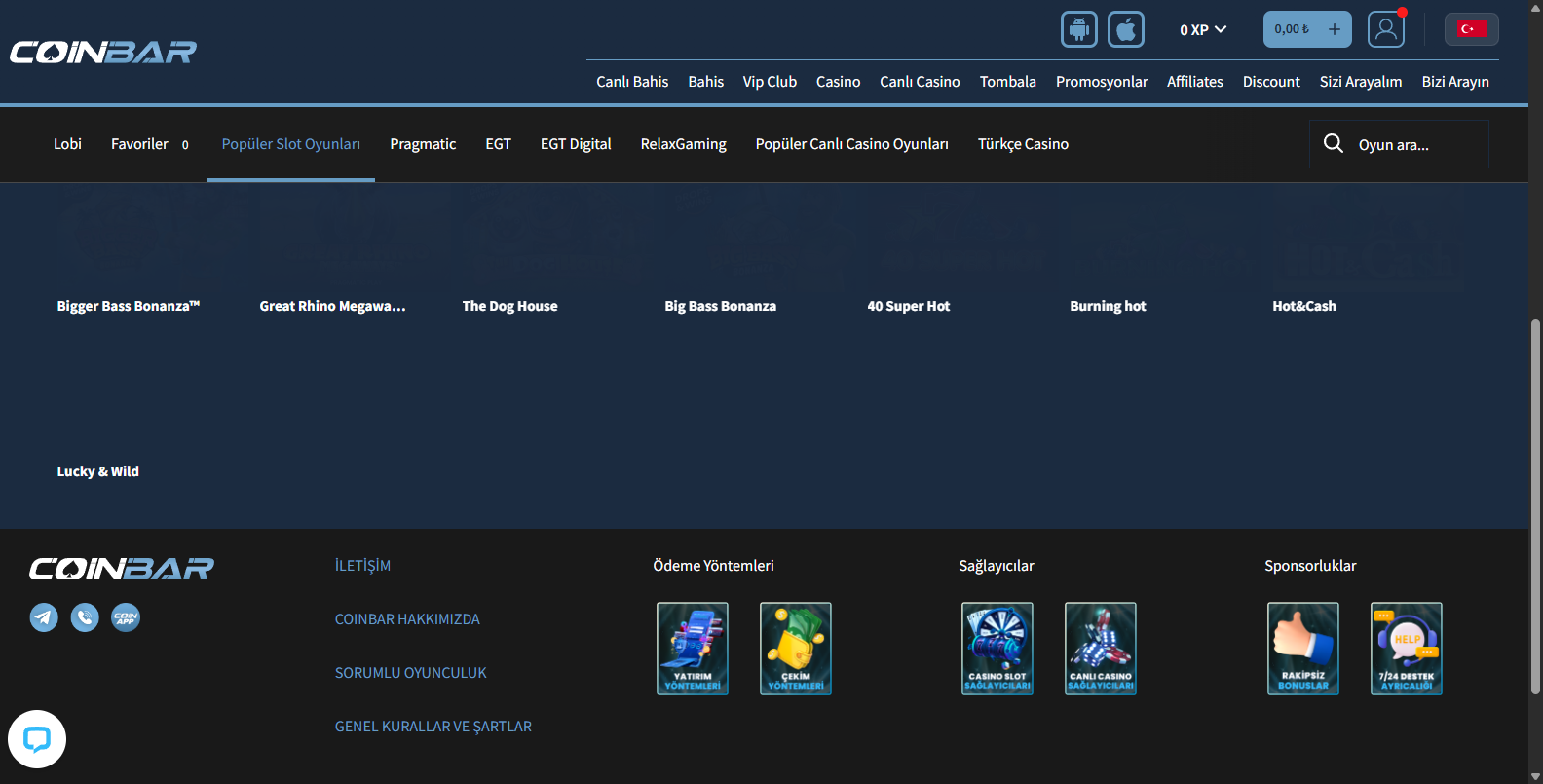Open the Bigger Bass Bonanza game

coord(128,306)
